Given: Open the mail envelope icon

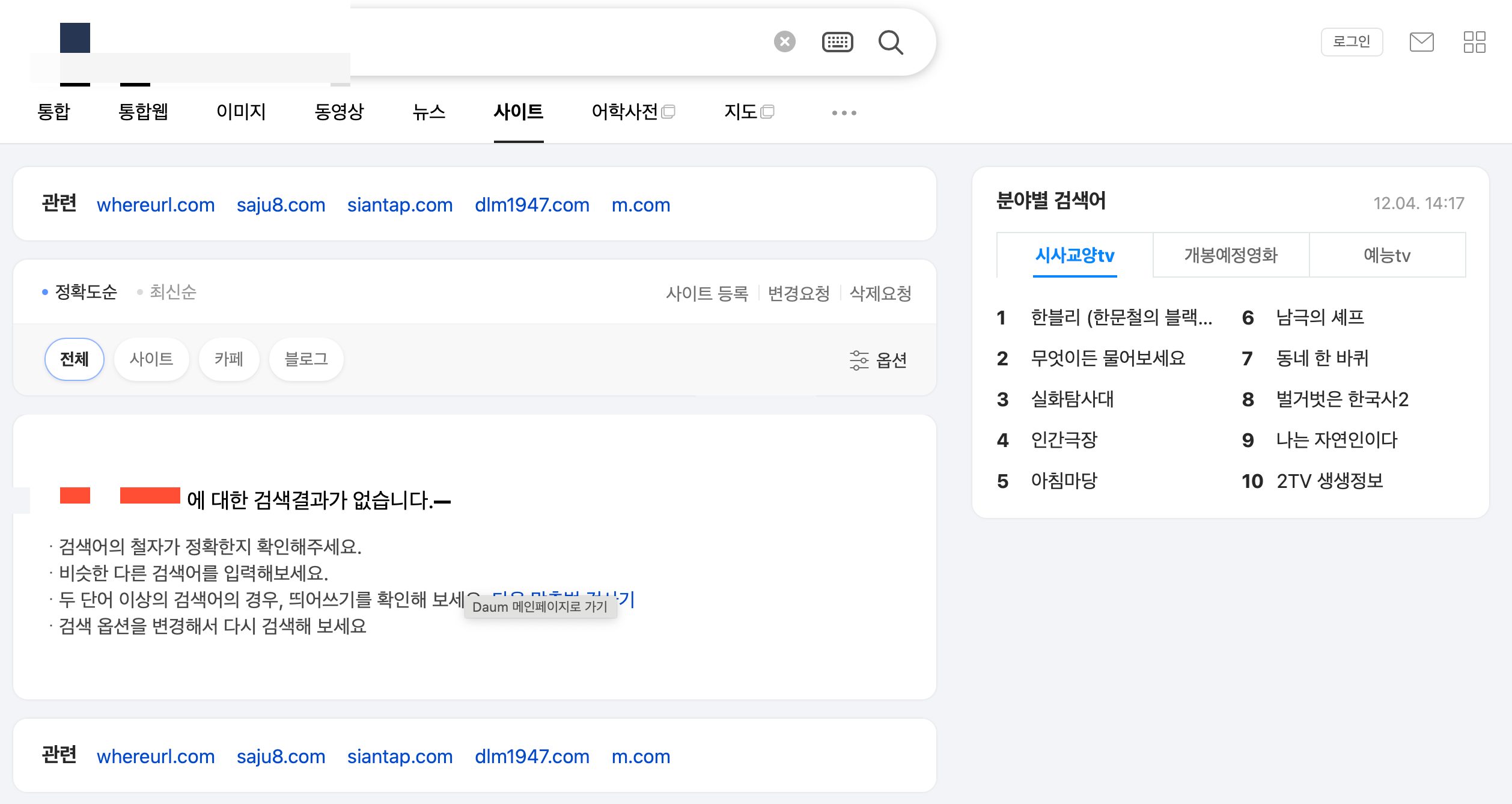Looking at the screenshot, I should click(1421, 42).
